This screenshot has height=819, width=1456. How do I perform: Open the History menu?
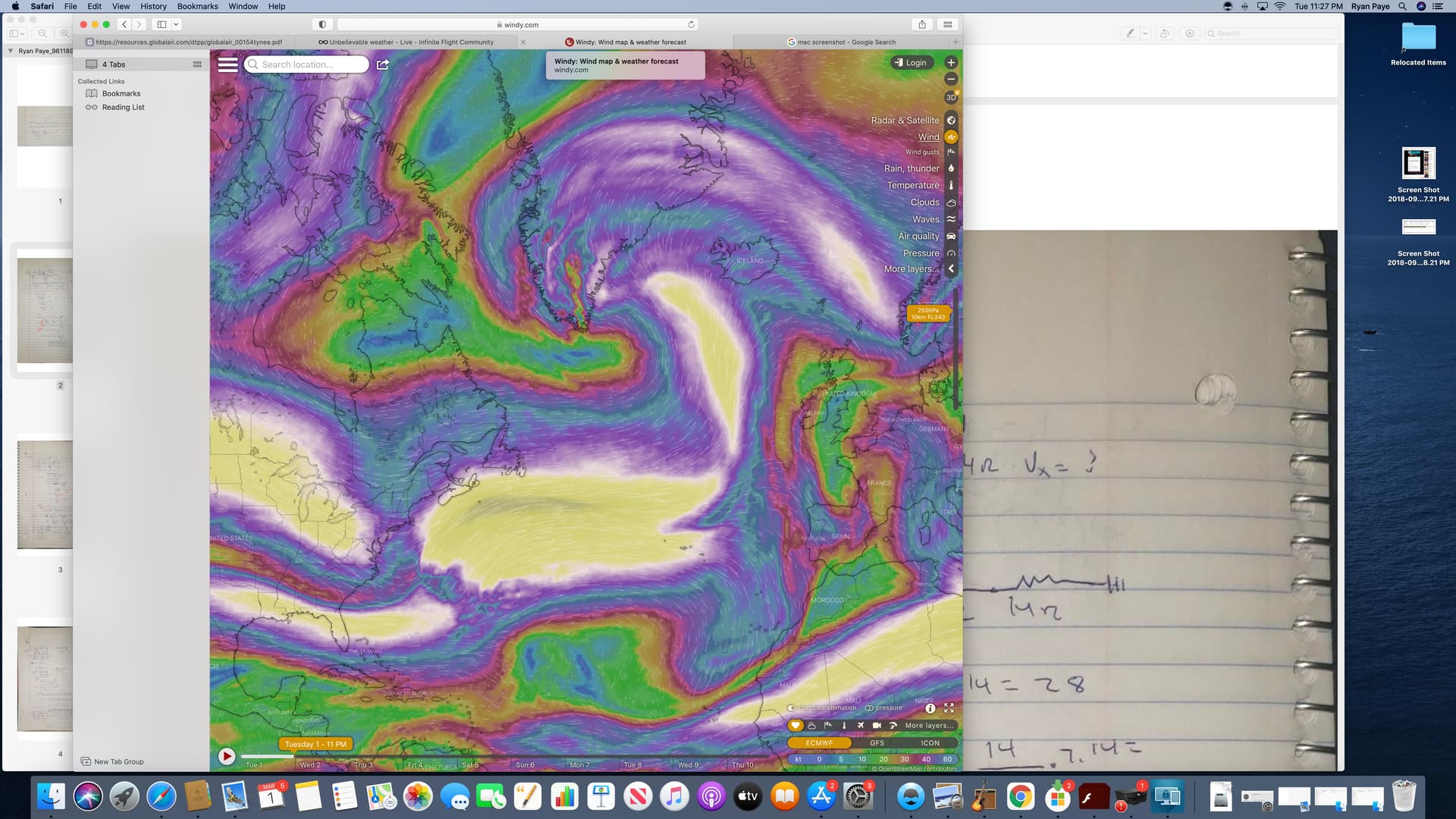[153, 6]
